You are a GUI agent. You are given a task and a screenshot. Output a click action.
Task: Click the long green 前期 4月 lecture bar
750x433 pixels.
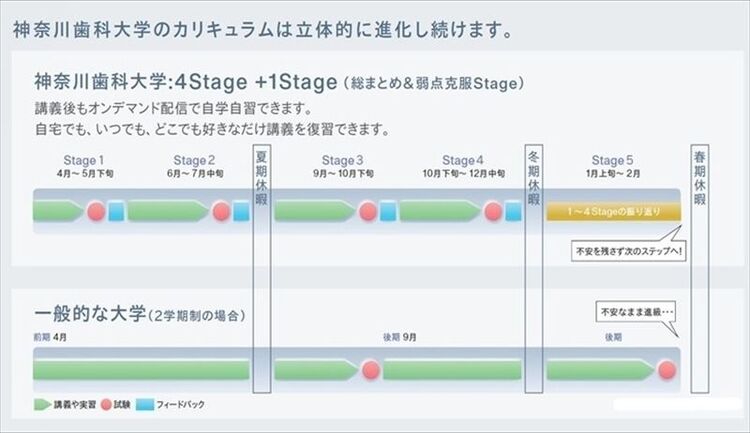coord(142,370)
